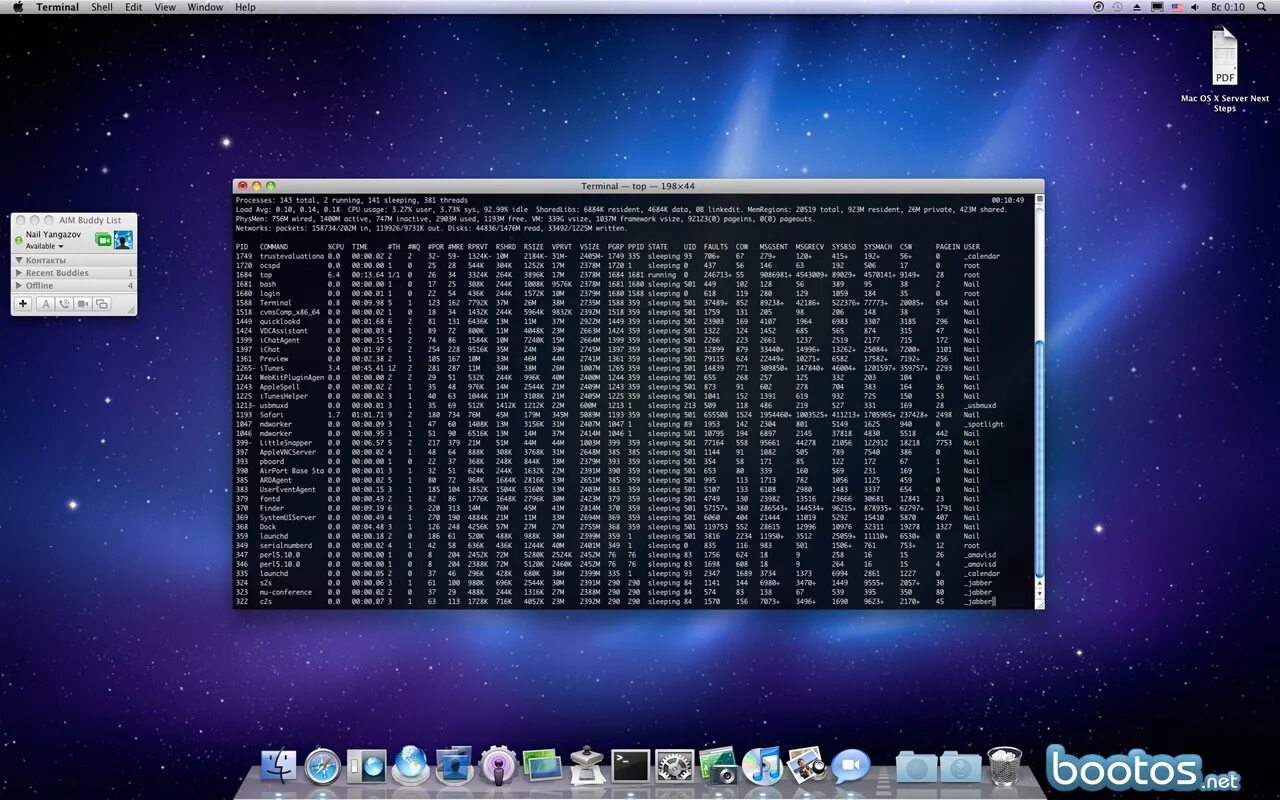
Task: Open the Apple menu
Action: point(17,7)
